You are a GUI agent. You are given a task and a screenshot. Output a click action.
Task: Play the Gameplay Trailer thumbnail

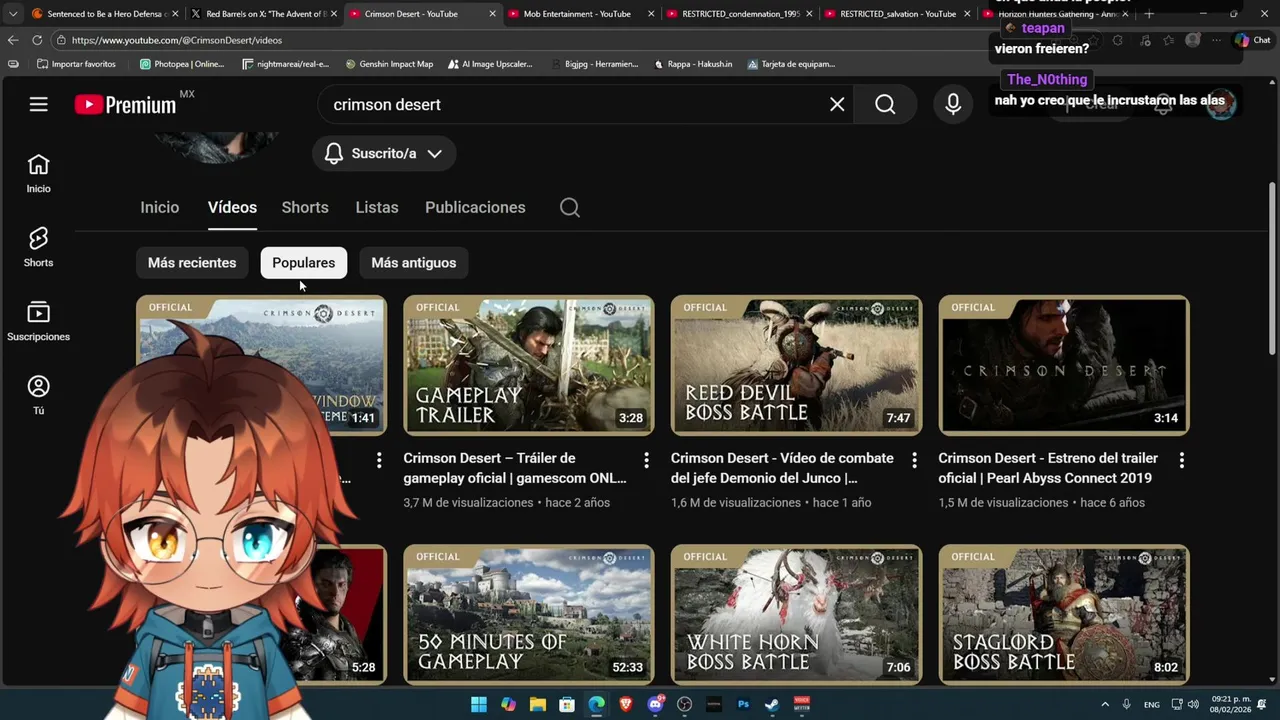point(529,365)
